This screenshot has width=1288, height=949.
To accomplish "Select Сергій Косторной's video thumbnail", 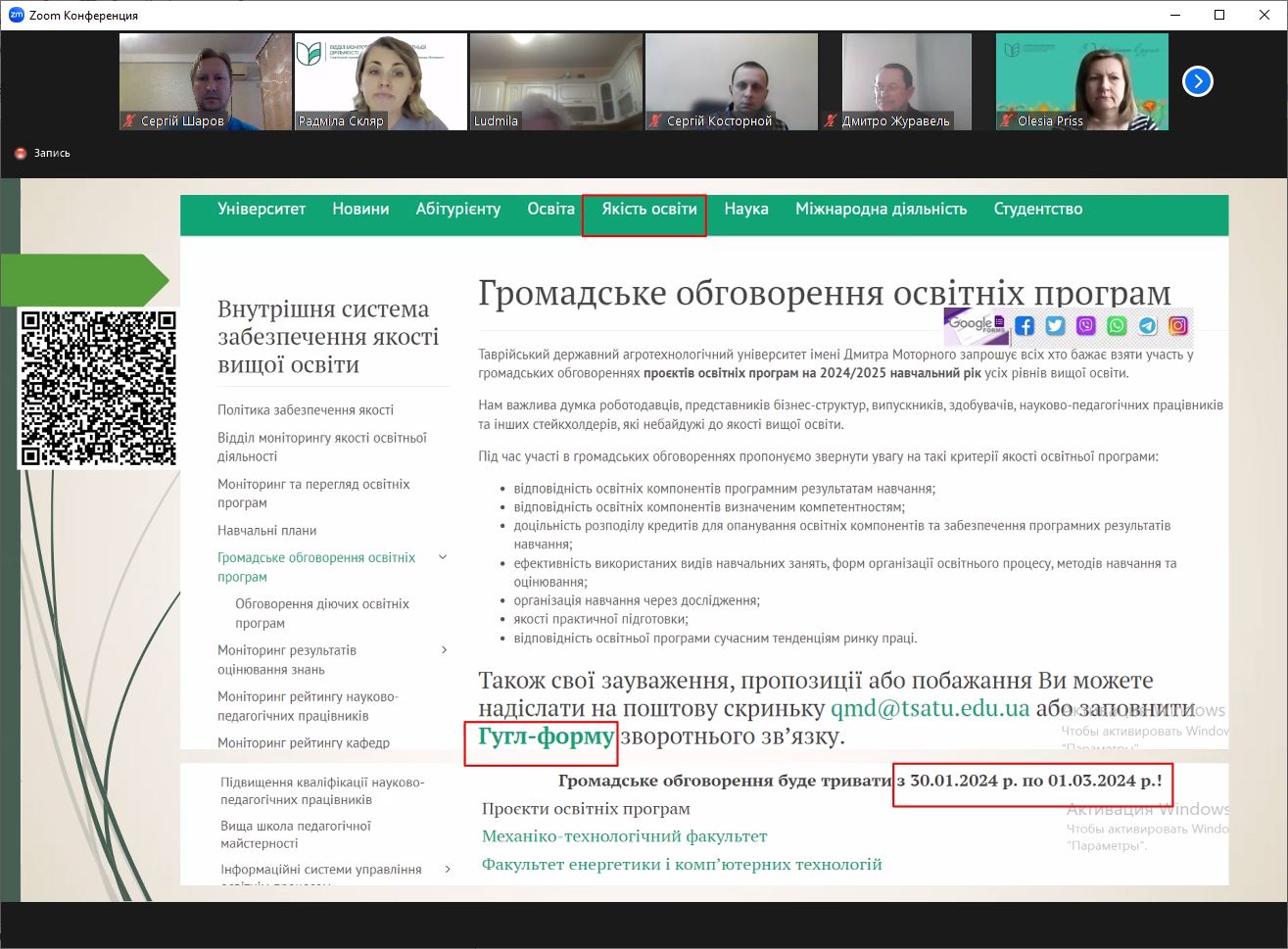I will click(x=732, y=81).
